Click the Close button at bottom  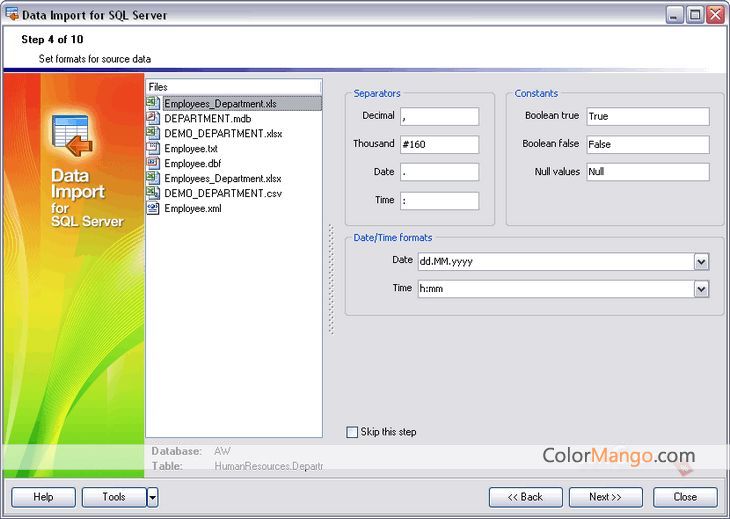685,497
